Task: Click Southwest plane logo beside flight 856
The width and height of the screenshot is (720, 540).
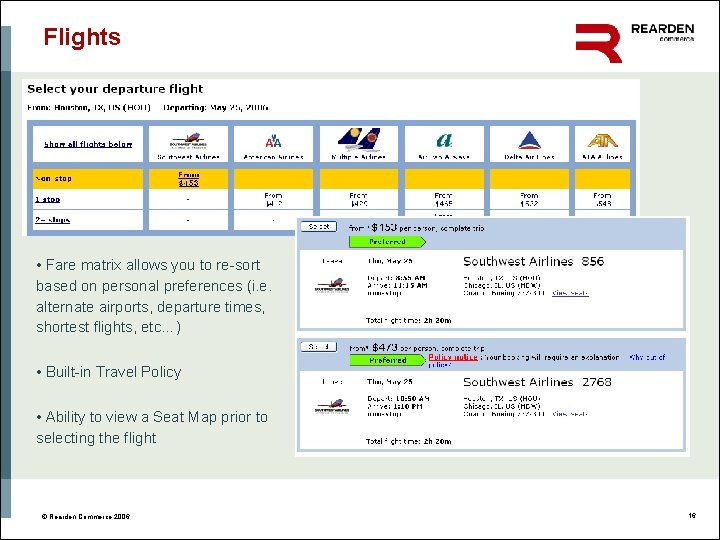Action: [x=332, y=286]
